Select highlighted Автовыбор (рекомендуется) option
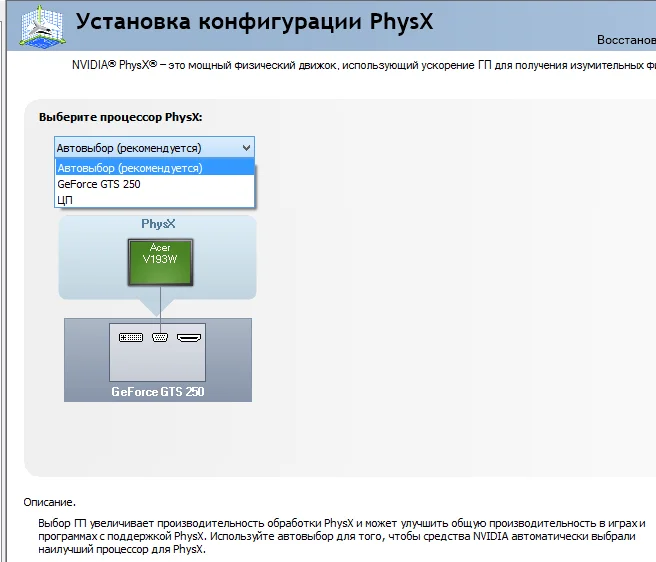 point(155,168)
